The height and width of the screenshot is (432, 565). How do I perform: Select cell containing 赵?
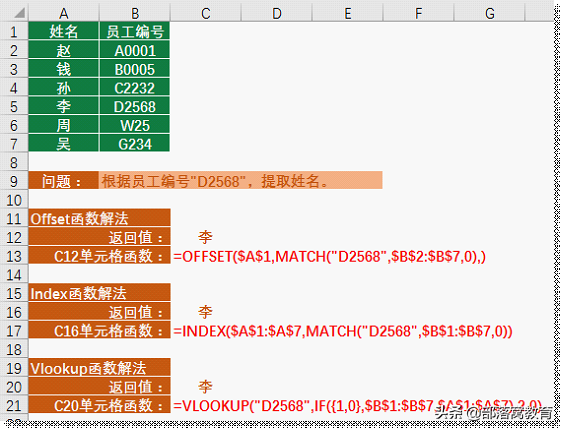tap(63, 50)
